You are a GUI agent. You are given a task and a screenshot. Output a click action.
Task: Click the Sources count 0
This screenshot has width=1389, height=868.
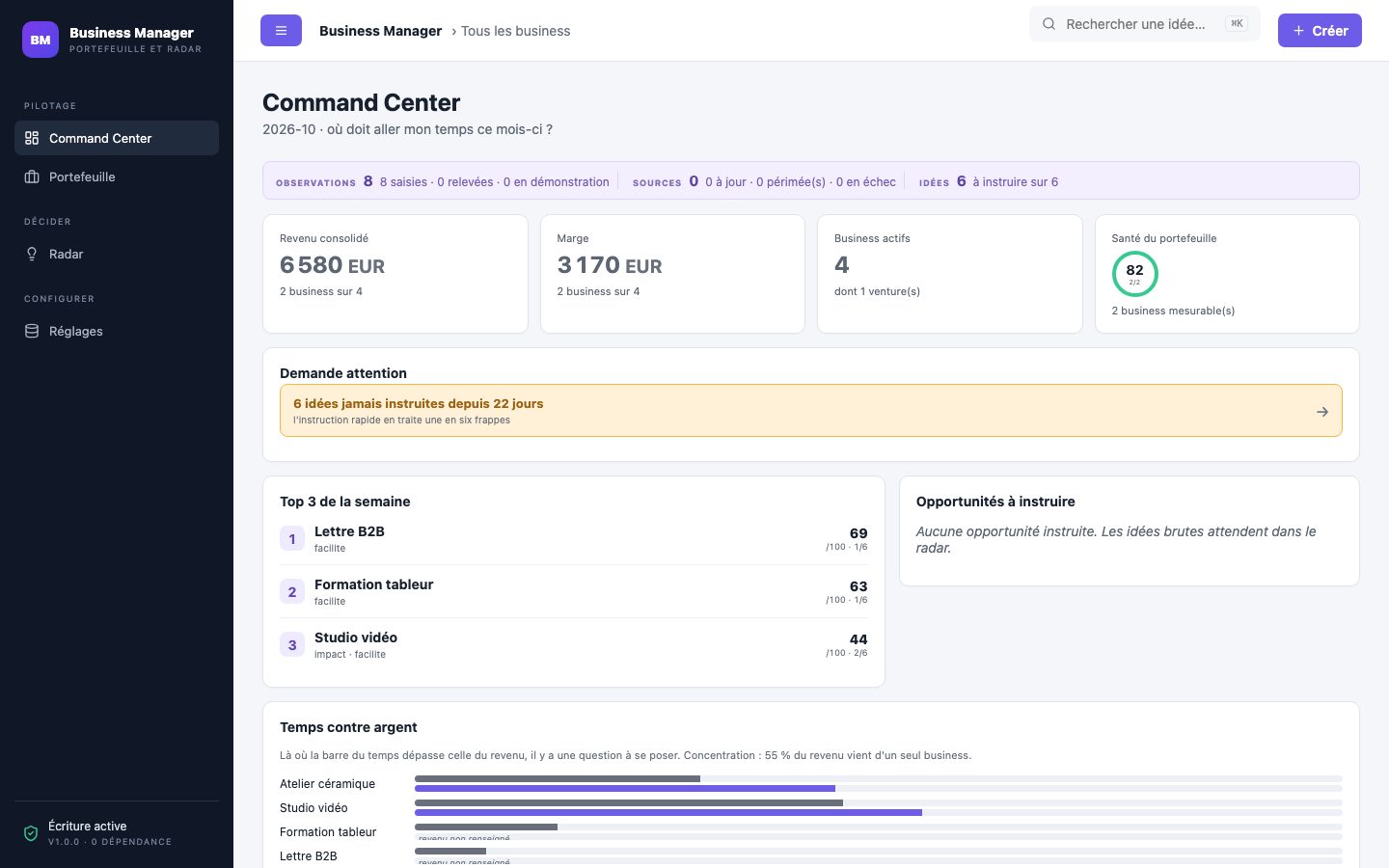click(694, 181)
